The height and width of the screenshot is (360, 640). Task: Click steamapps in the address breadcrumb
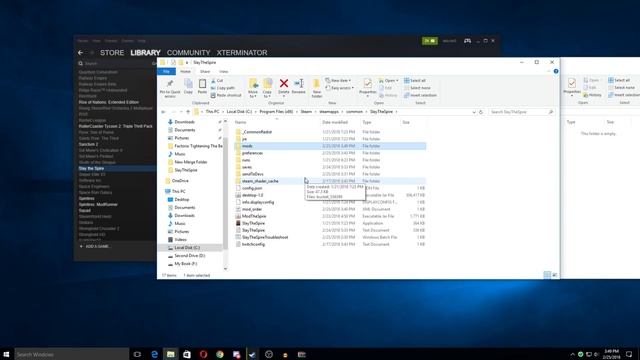pyautogui.click(x=329, y=112)
